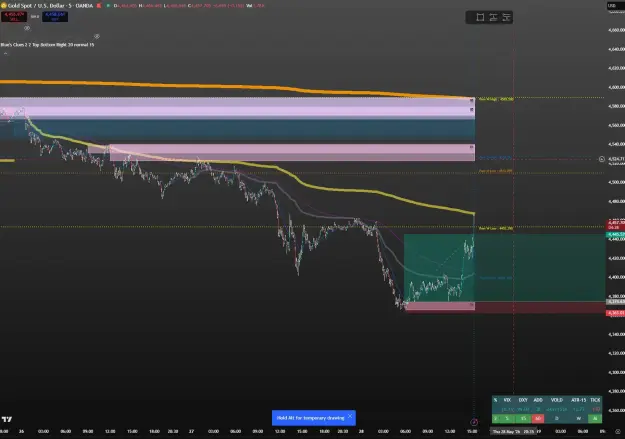Click the red 60 cell in the stats table

click(x=538, y=418)
